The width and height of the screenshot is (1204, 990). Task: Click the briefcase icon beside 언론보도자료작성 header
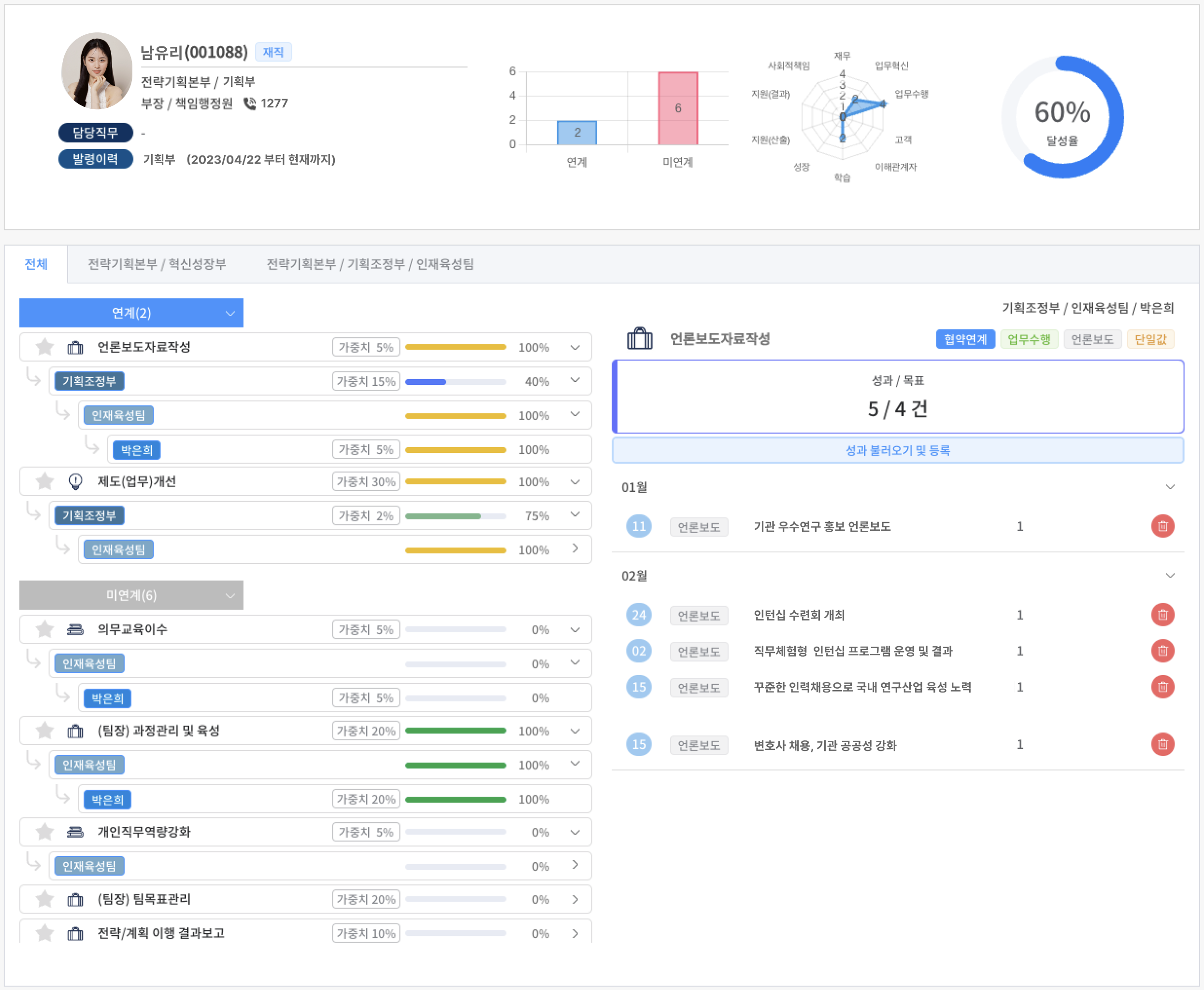(640, 339)
